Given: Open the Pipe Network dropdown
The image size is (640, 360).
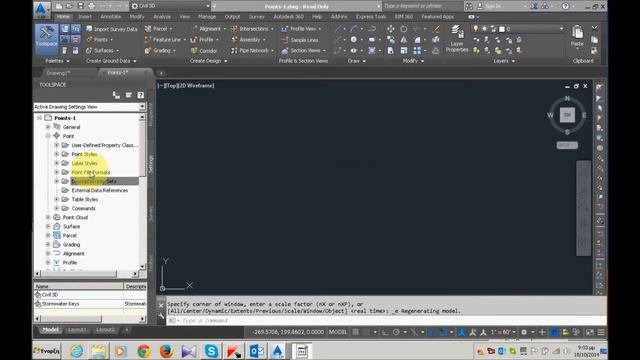Looking at the screenshot, I should click(x=252, y=50).
